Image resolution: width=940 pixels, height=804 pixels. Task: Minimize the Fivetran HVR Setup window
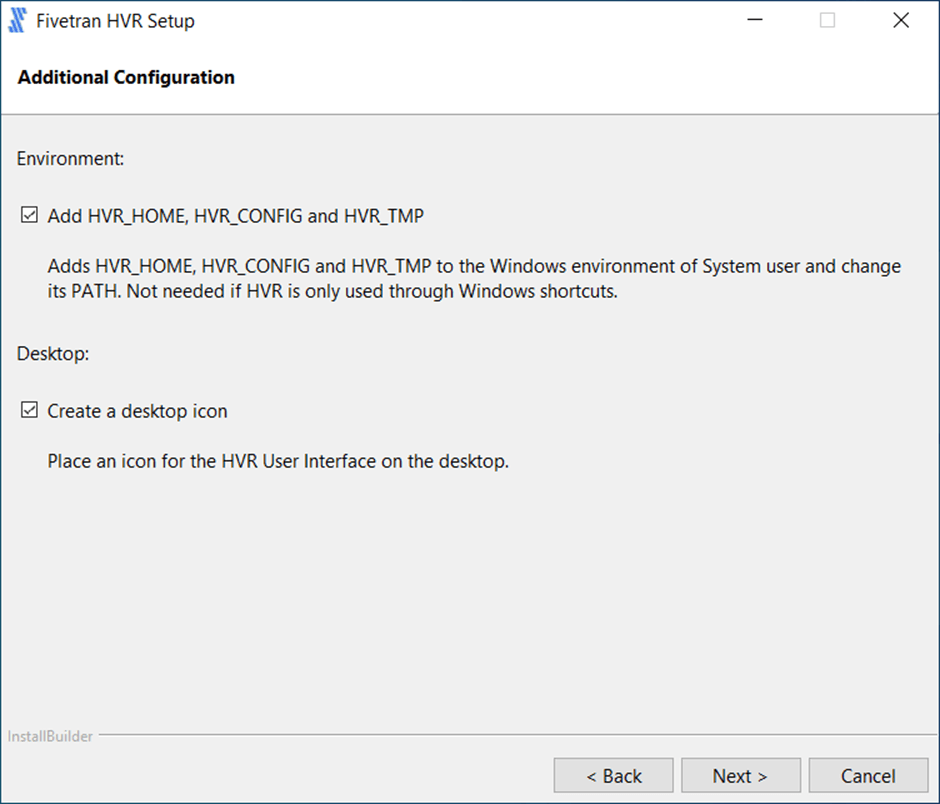click(755, 20)
